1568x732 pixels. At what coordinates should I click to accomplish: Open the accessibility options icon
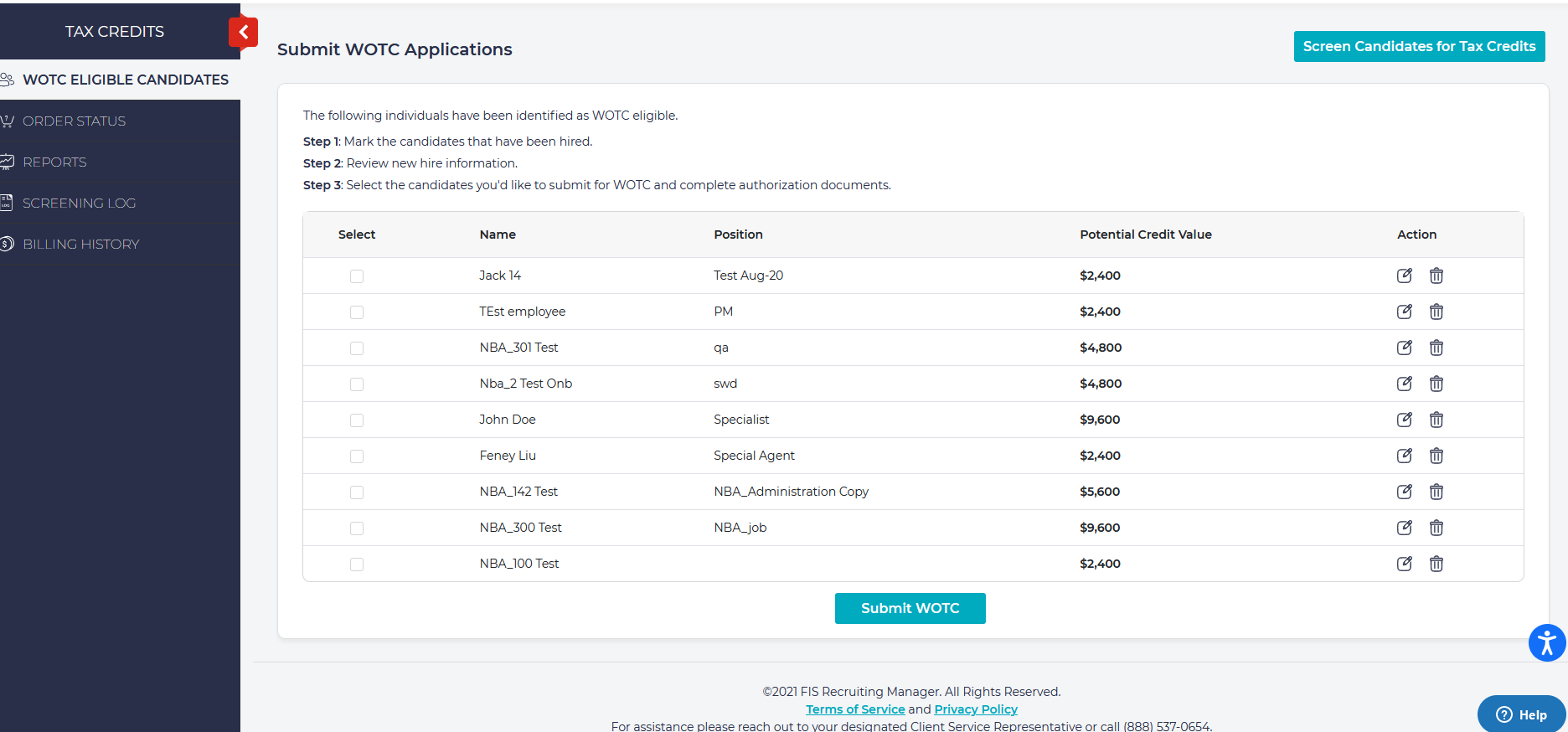click(x=1546, y=643)
